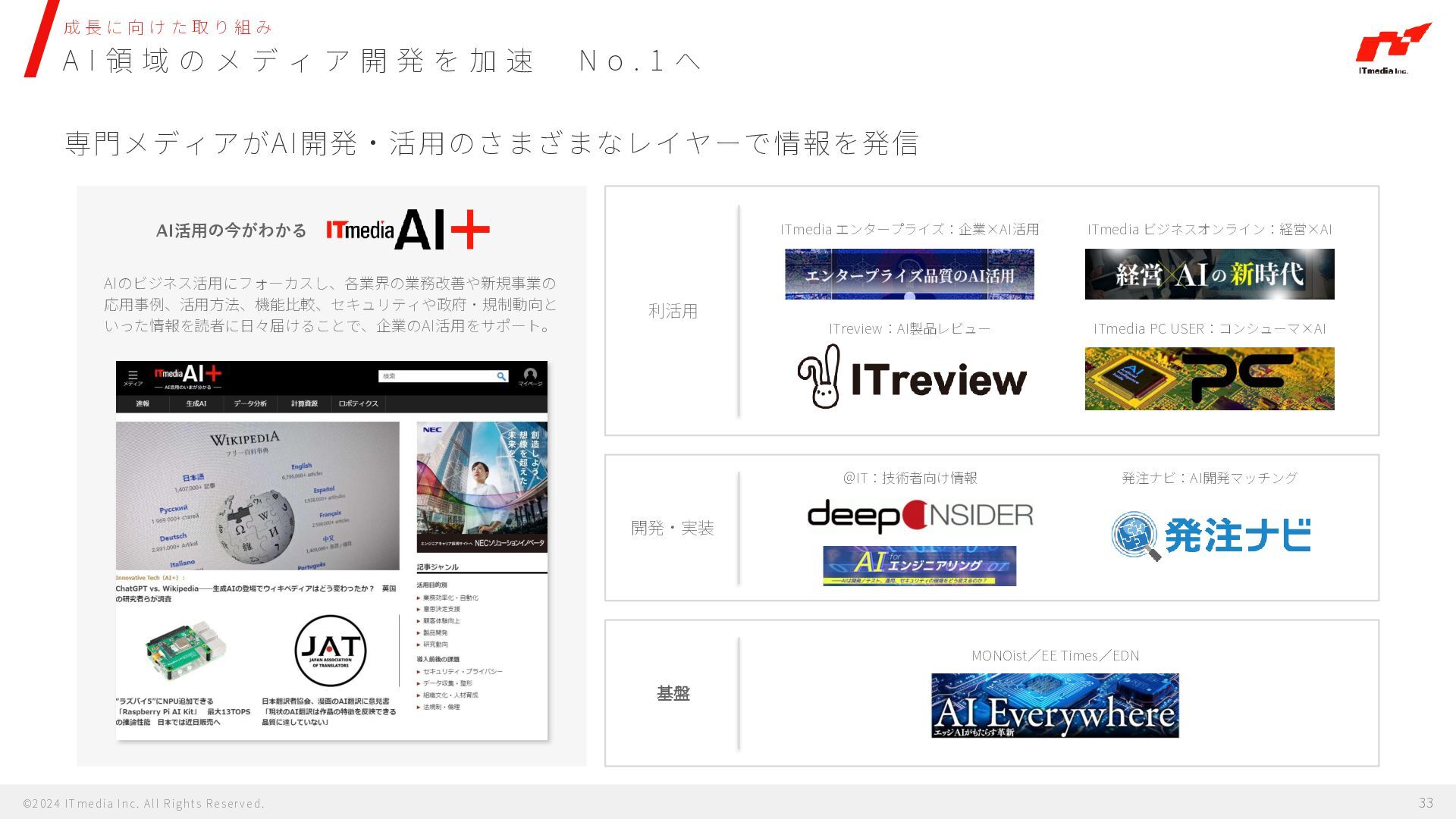Click 成長に向けた取り組み section label
This screenshot has height=819, width=1456.
click(168, 27)
